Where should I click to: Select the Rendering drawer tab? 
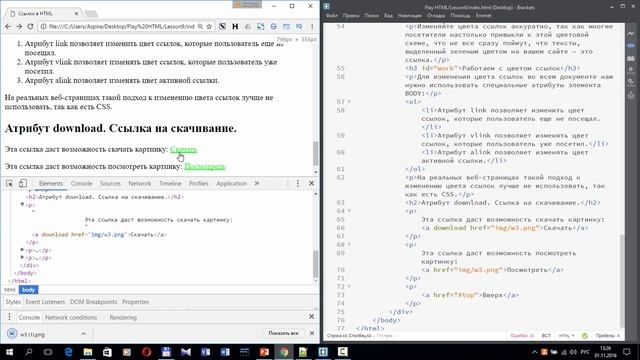[123, 318]
